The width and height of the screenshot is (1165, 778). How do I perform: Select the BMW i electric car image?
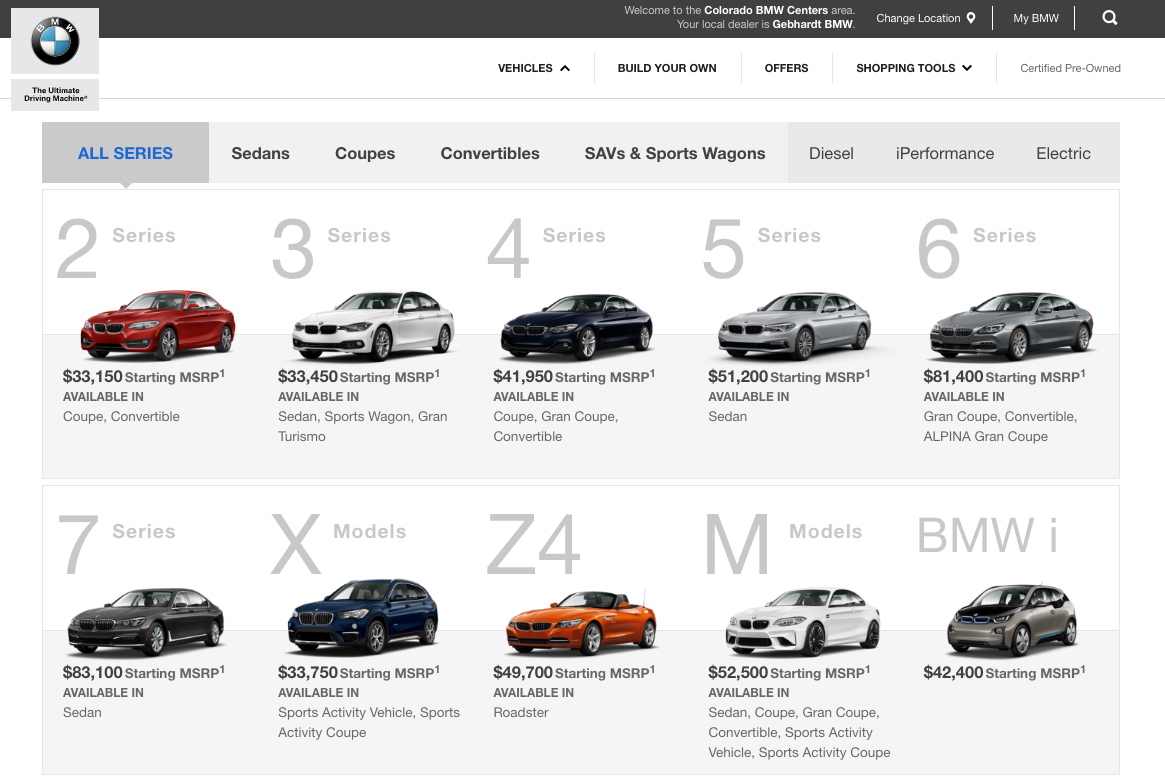(1012, 620)
